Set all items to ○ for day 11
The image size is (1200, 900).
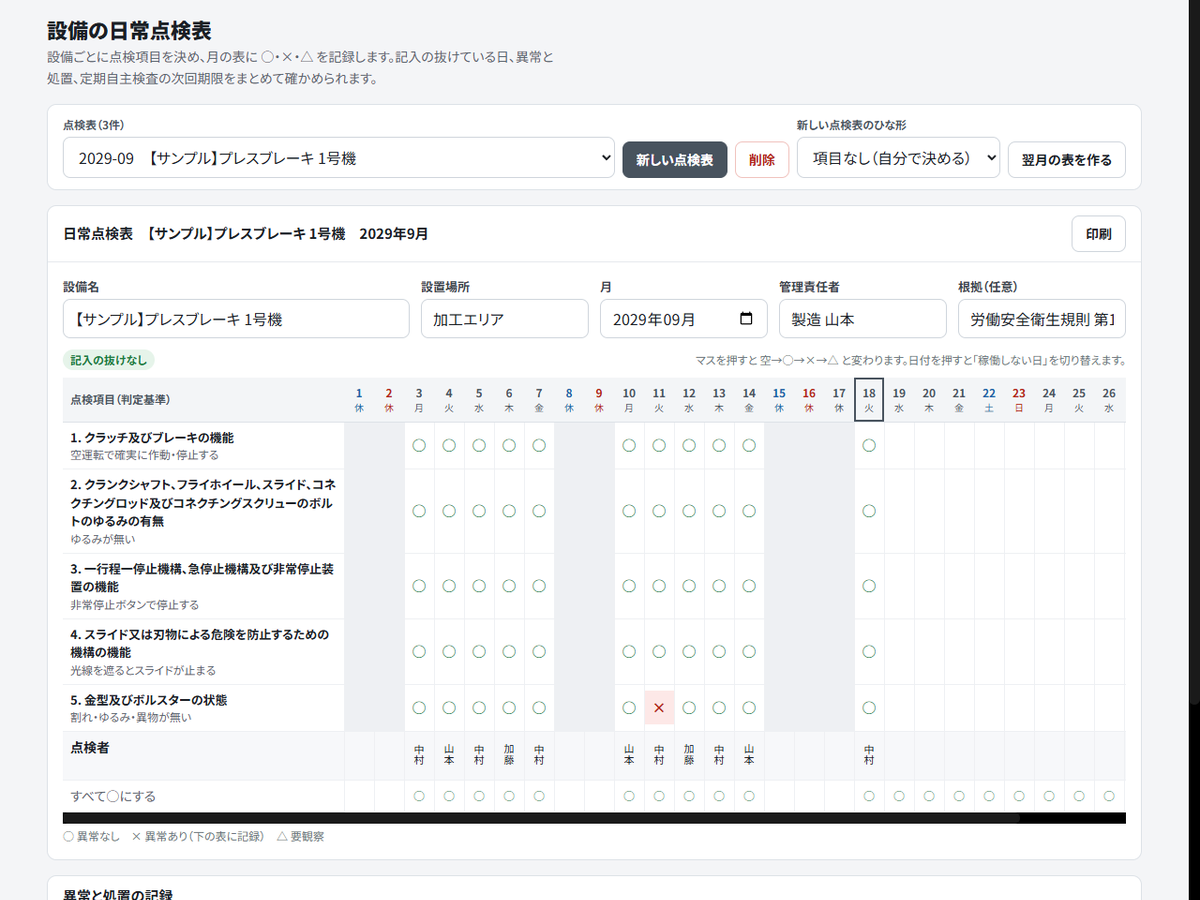(659, 796)
